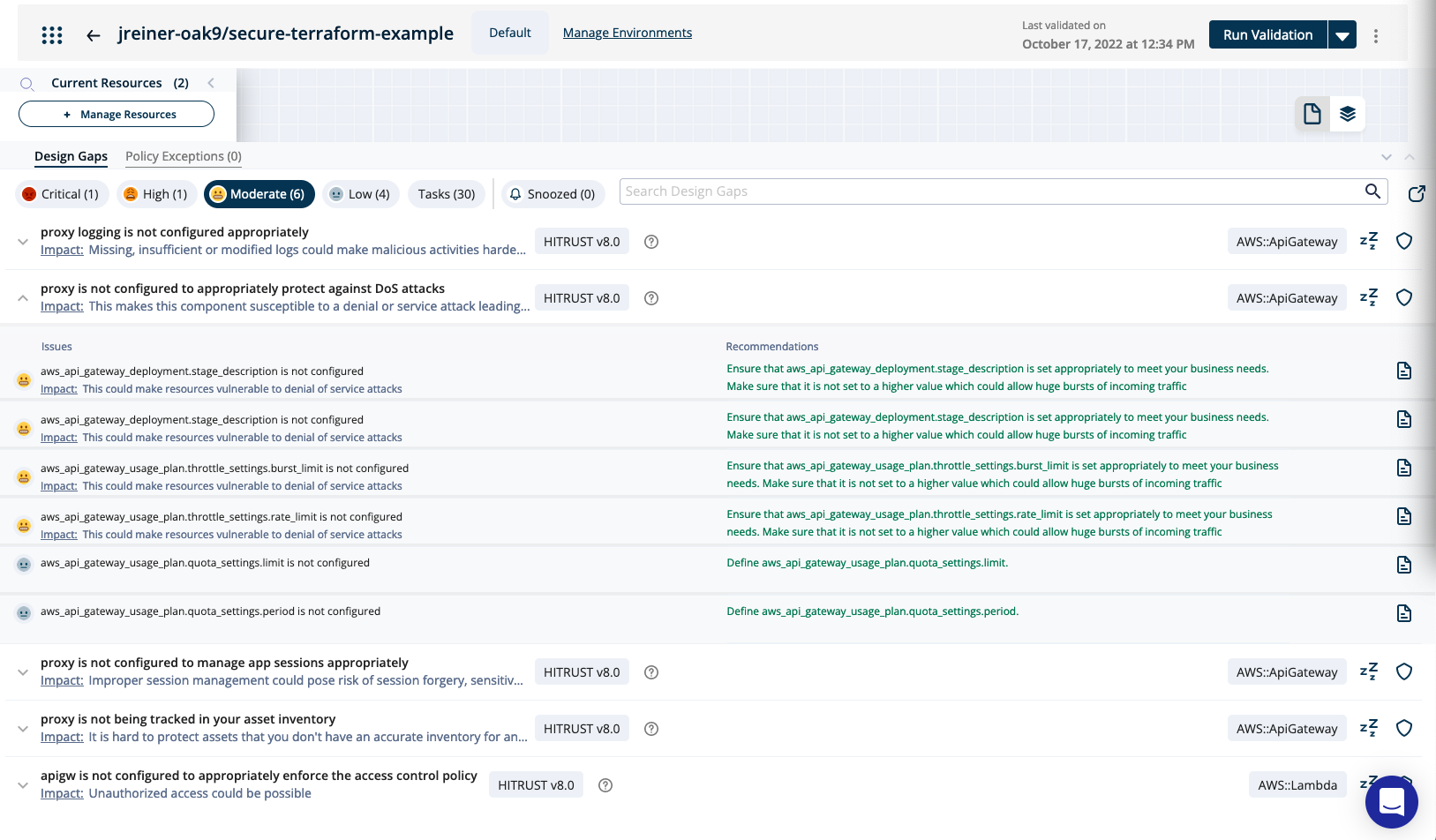Screen dimensions: 1436x840
Task: Click shield icon for proxy logging gap
Action: (1404, 241)
